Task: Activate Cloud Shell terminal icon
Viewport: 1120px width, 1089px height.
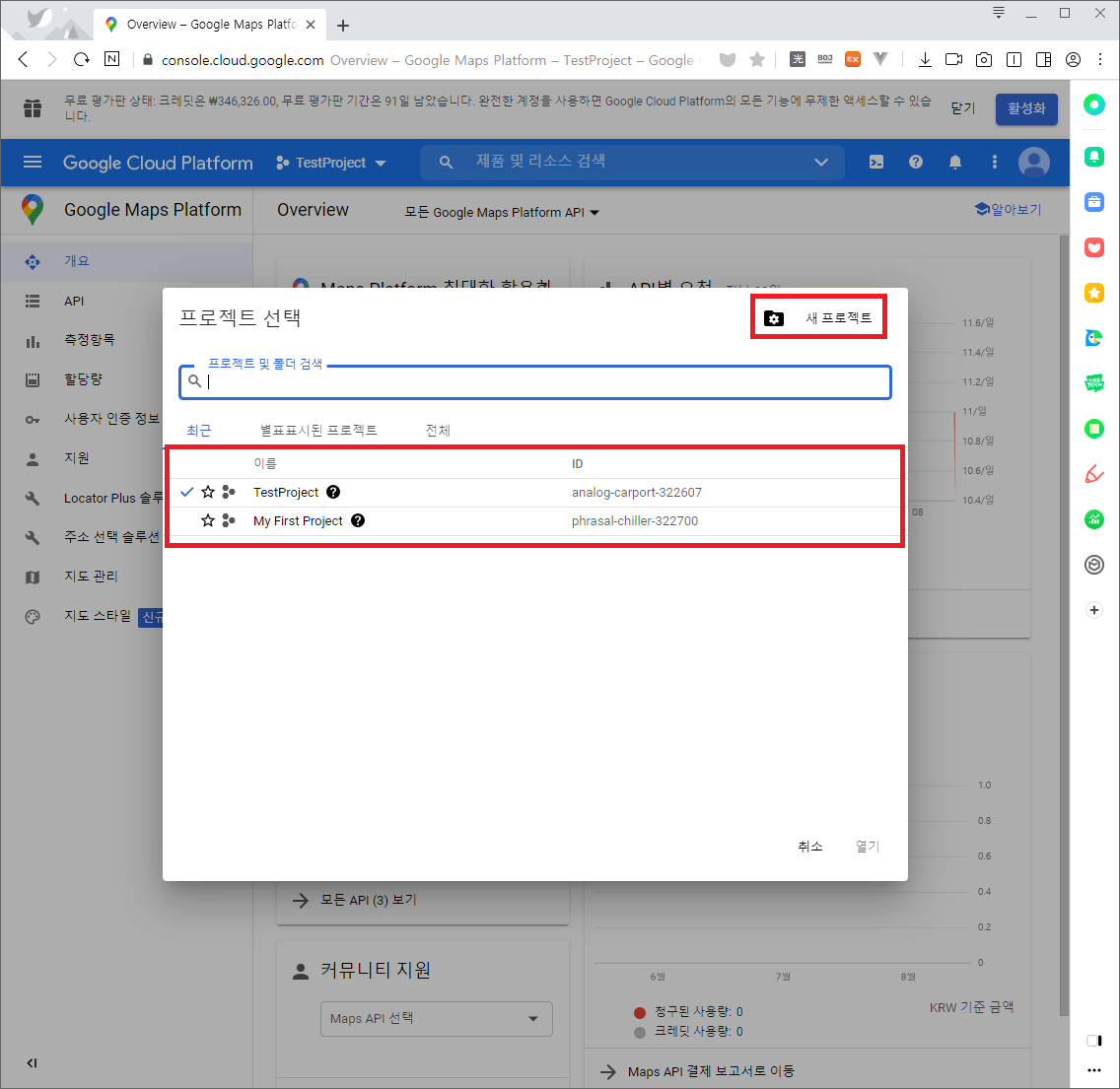Action: tap(875, 162)
